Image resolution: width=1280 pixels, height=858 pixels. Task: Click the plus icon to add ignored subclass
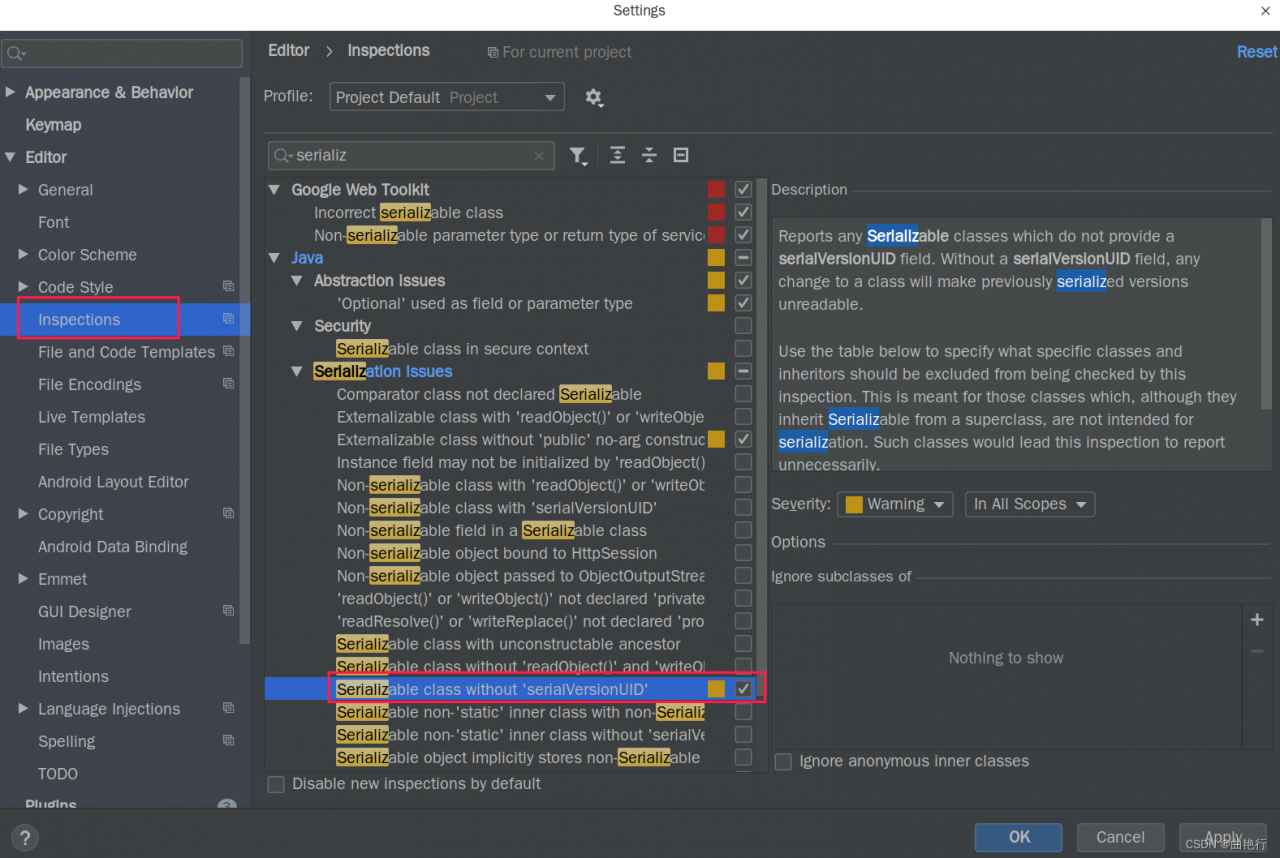tap(1257, 620)
